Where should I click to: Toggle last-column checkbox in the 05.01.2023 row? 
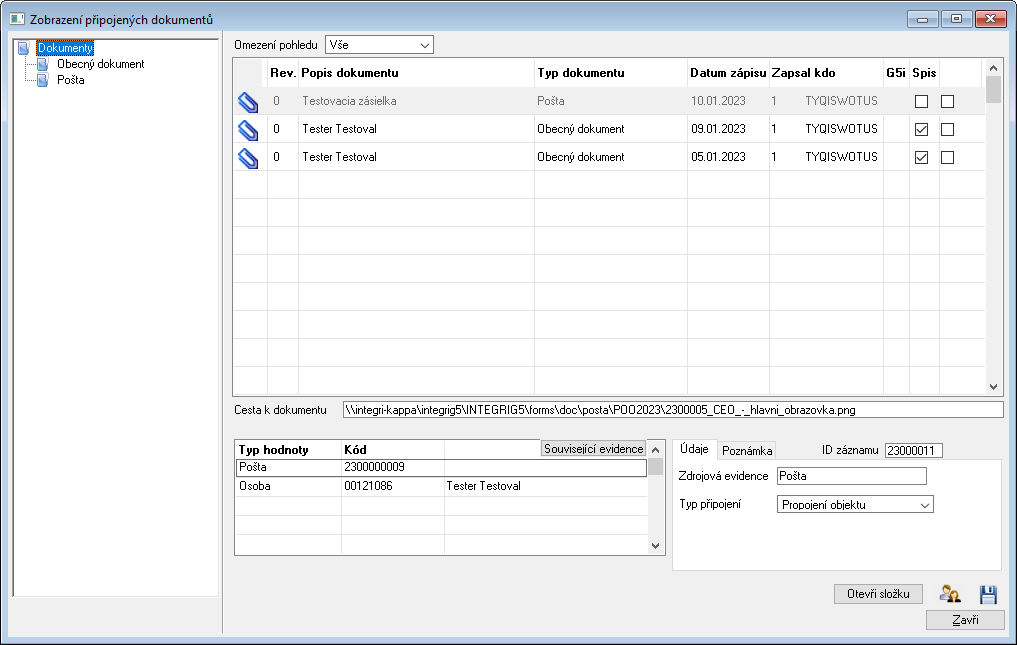point(948,157)
